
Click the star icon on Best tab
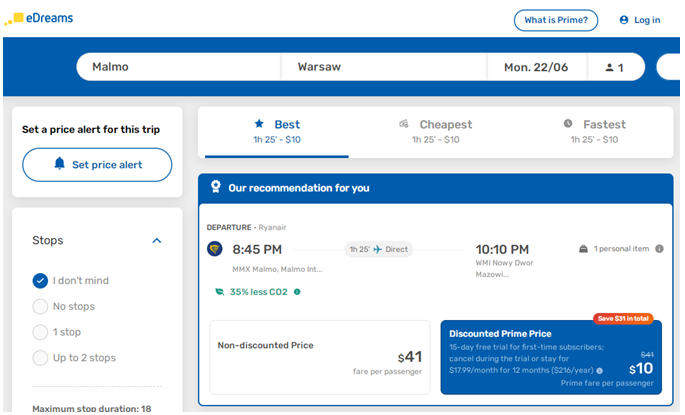pos(259,124)
